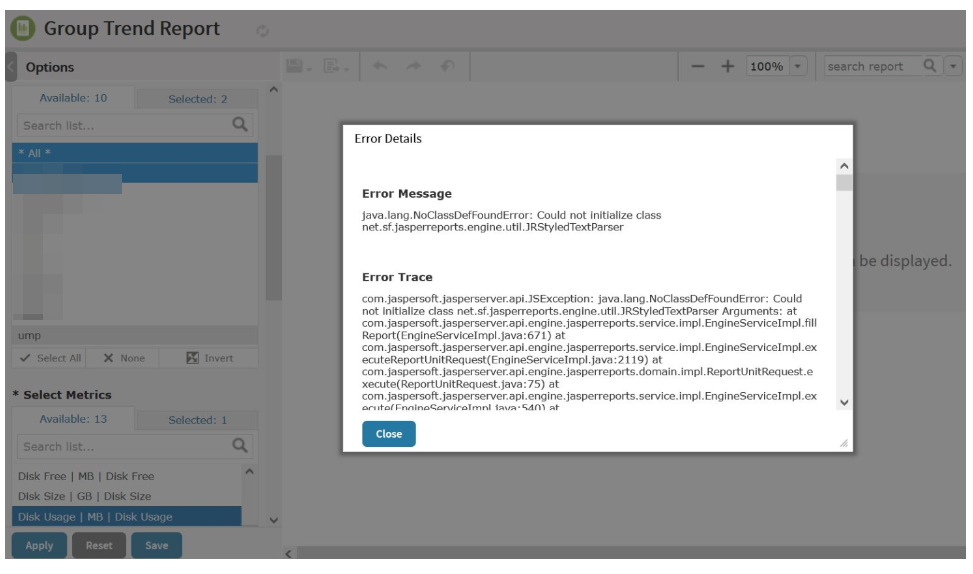Select Disk Size | GB | Disk Size metric

pos(127,496)
